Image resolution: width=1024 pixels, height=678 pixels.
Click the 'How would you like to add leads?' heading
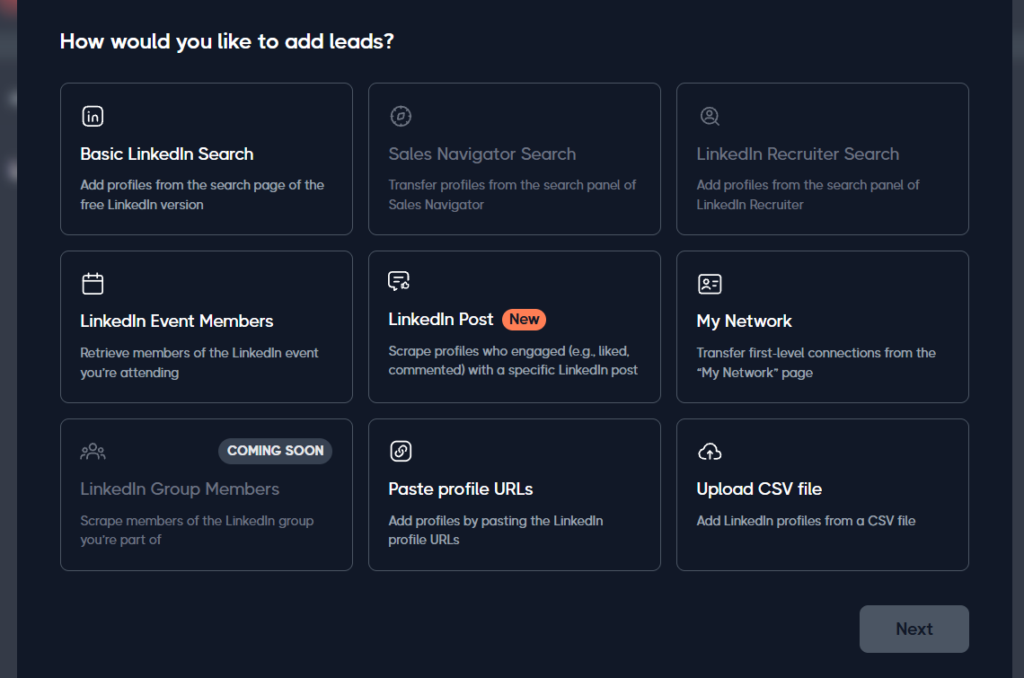(227, 42)
